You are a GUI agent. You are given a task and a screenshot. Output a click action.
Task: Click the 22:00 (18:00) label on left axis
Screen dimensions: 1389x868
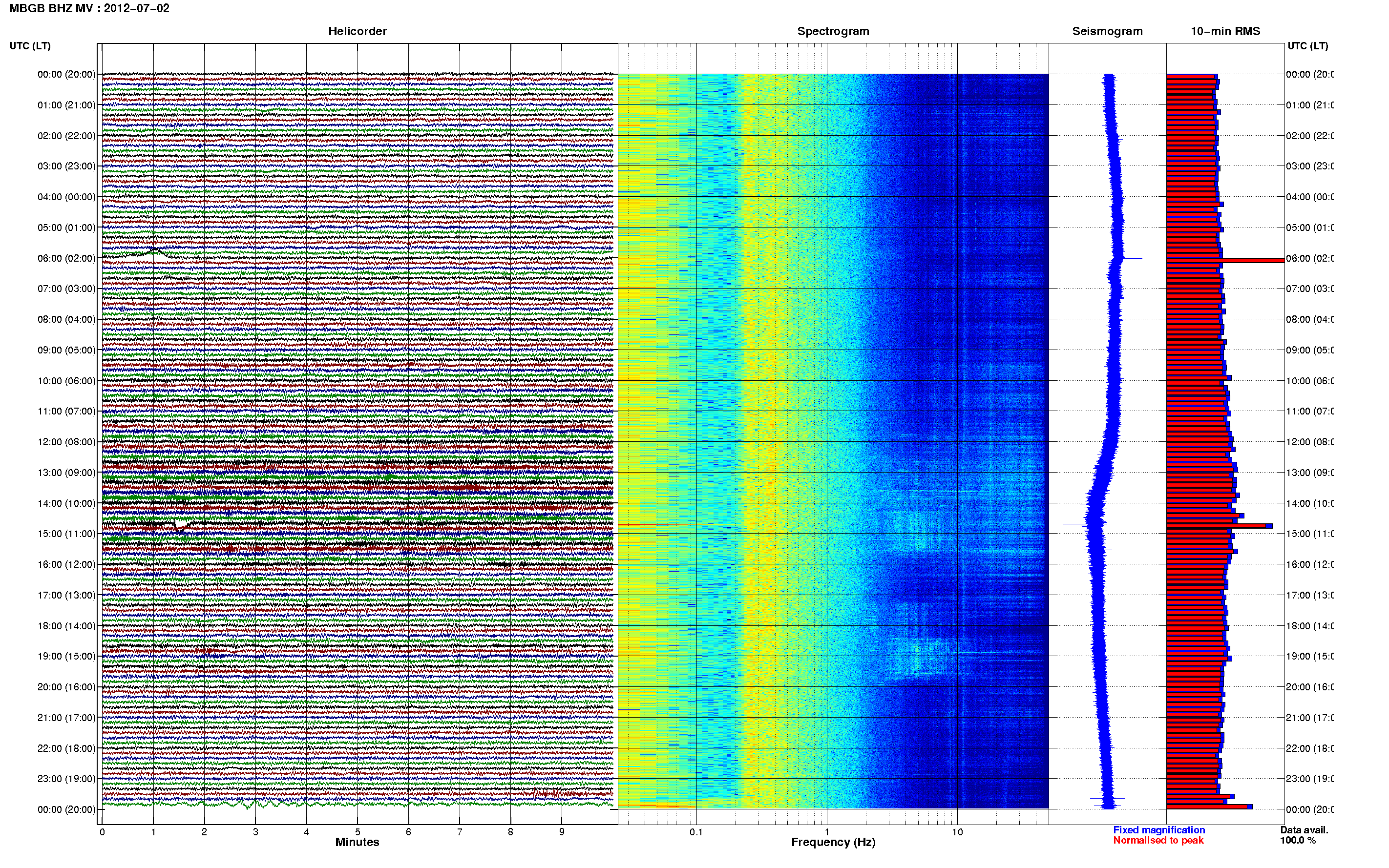pyautogui.click(x=66, y=748)
